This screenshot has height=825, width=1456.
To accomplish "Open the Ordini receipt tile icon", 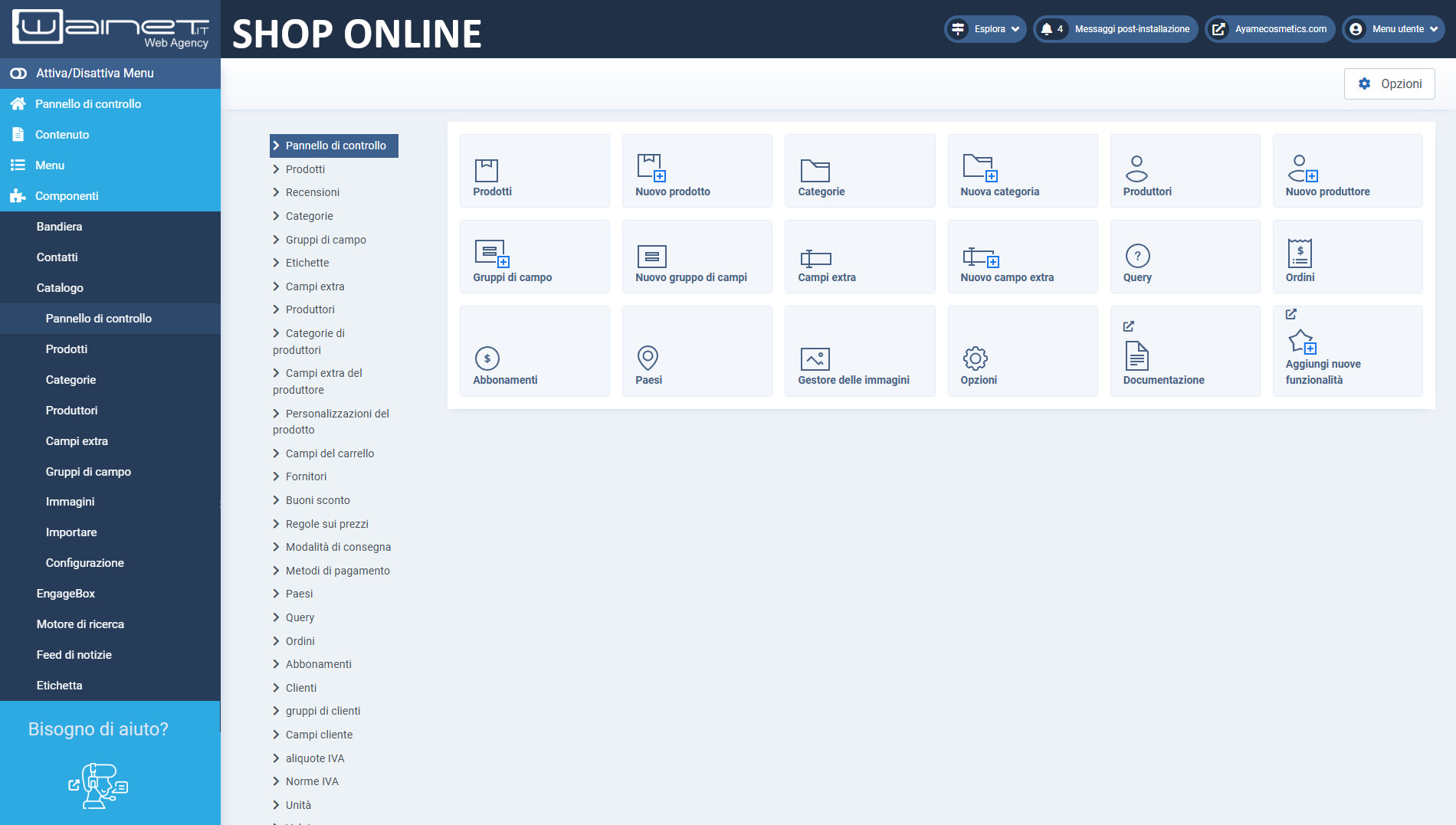I will 1300,253.
